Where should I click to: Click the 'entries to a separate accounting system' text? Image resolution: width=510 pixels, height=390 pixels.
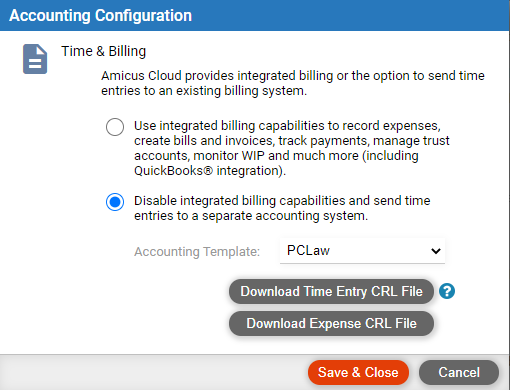(251, 216)
